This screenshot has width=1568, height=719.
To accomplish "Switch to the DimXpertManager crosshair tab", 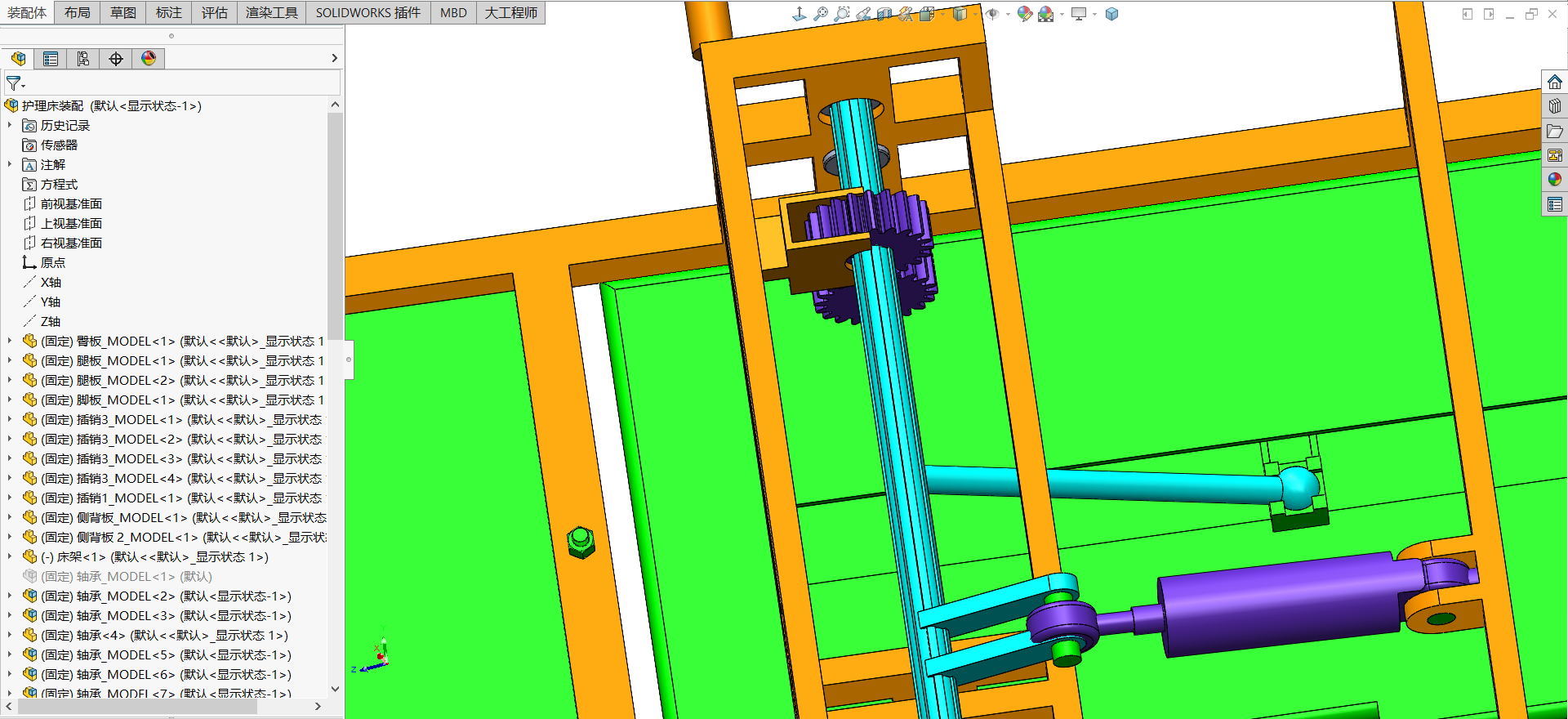I will pyautogui.click(x=116, y=58).
